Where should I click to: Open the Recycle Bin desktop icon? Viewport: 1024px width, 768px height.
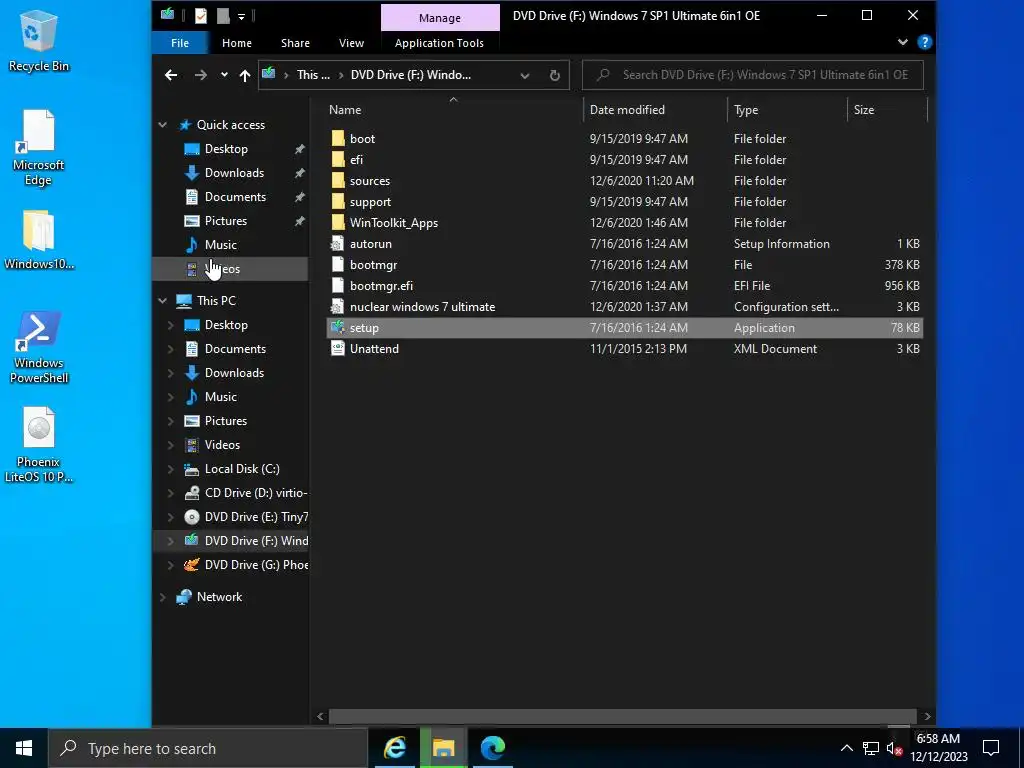click(x=39, y=40)
